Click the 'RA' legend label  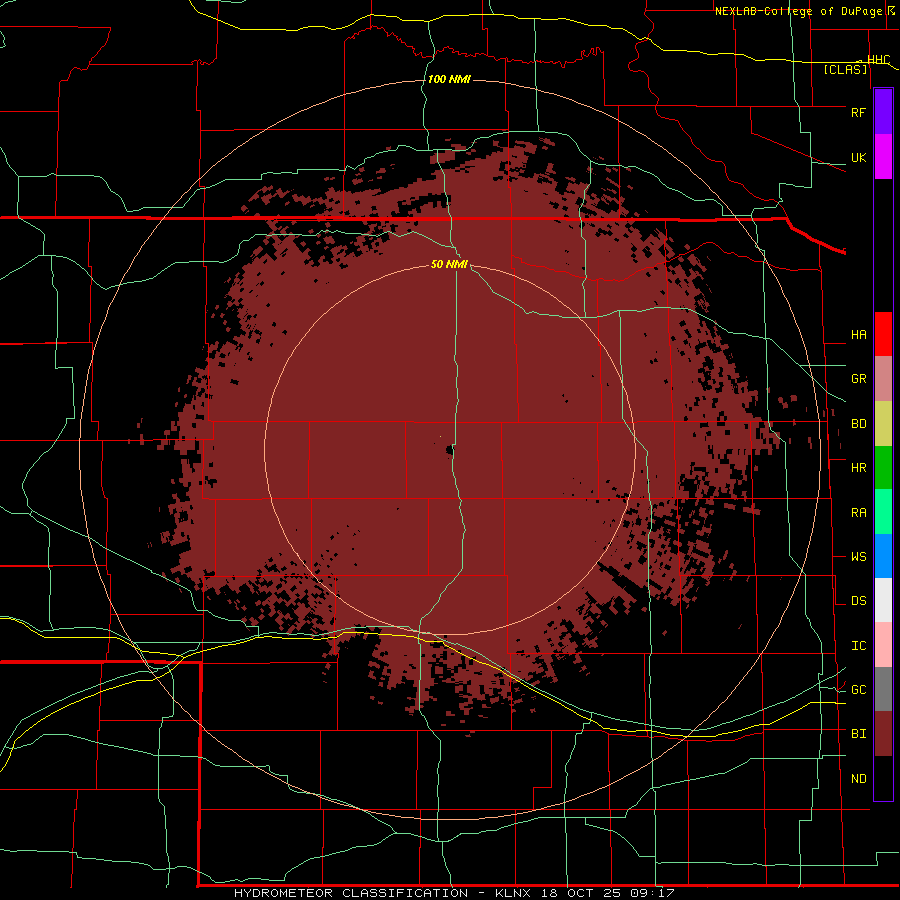pyautogui.click(x=858, y=513)
